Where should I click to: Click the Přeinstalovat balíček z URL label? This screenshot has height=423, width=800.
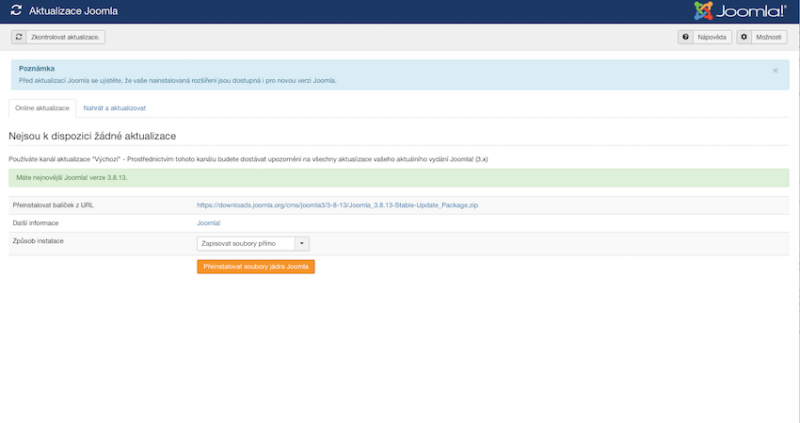[x=53, y=205]
